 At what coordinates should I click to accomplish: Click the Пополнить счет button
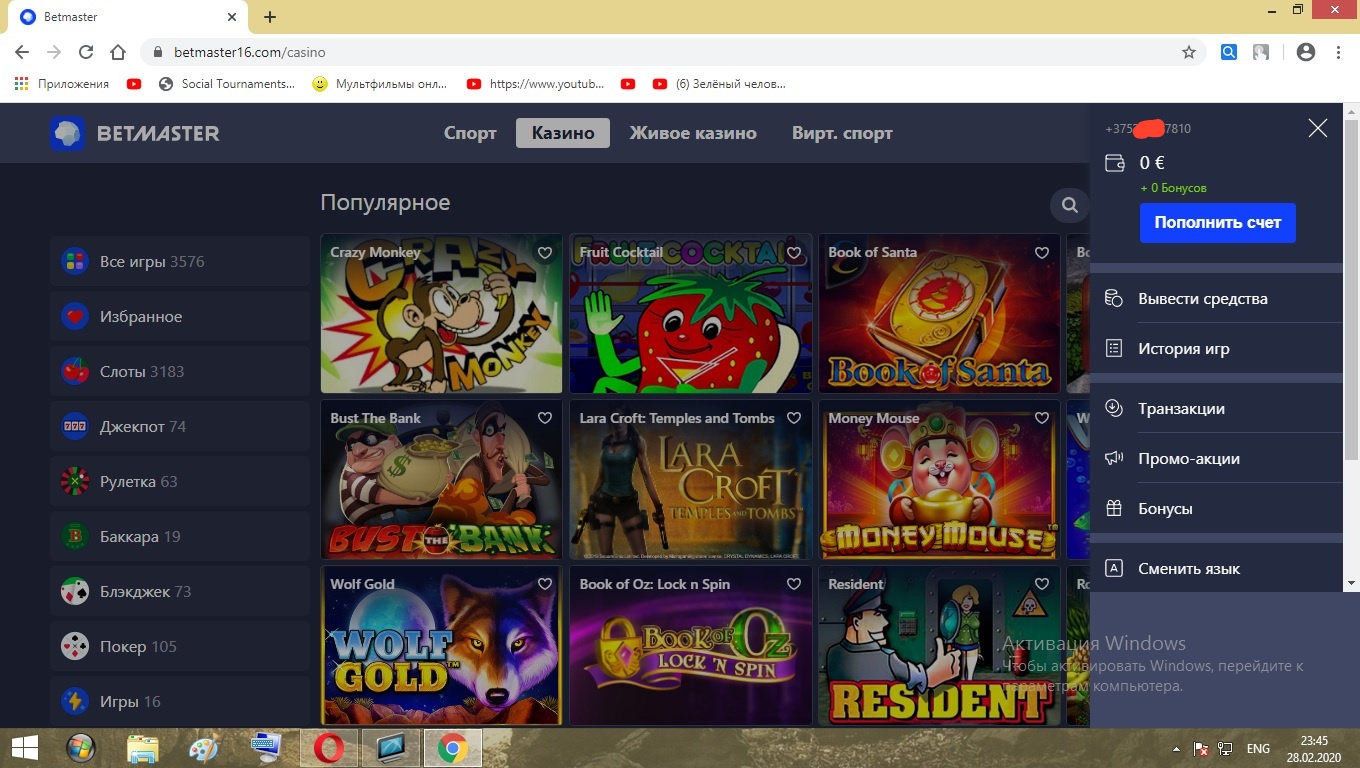click(1217, 223)
